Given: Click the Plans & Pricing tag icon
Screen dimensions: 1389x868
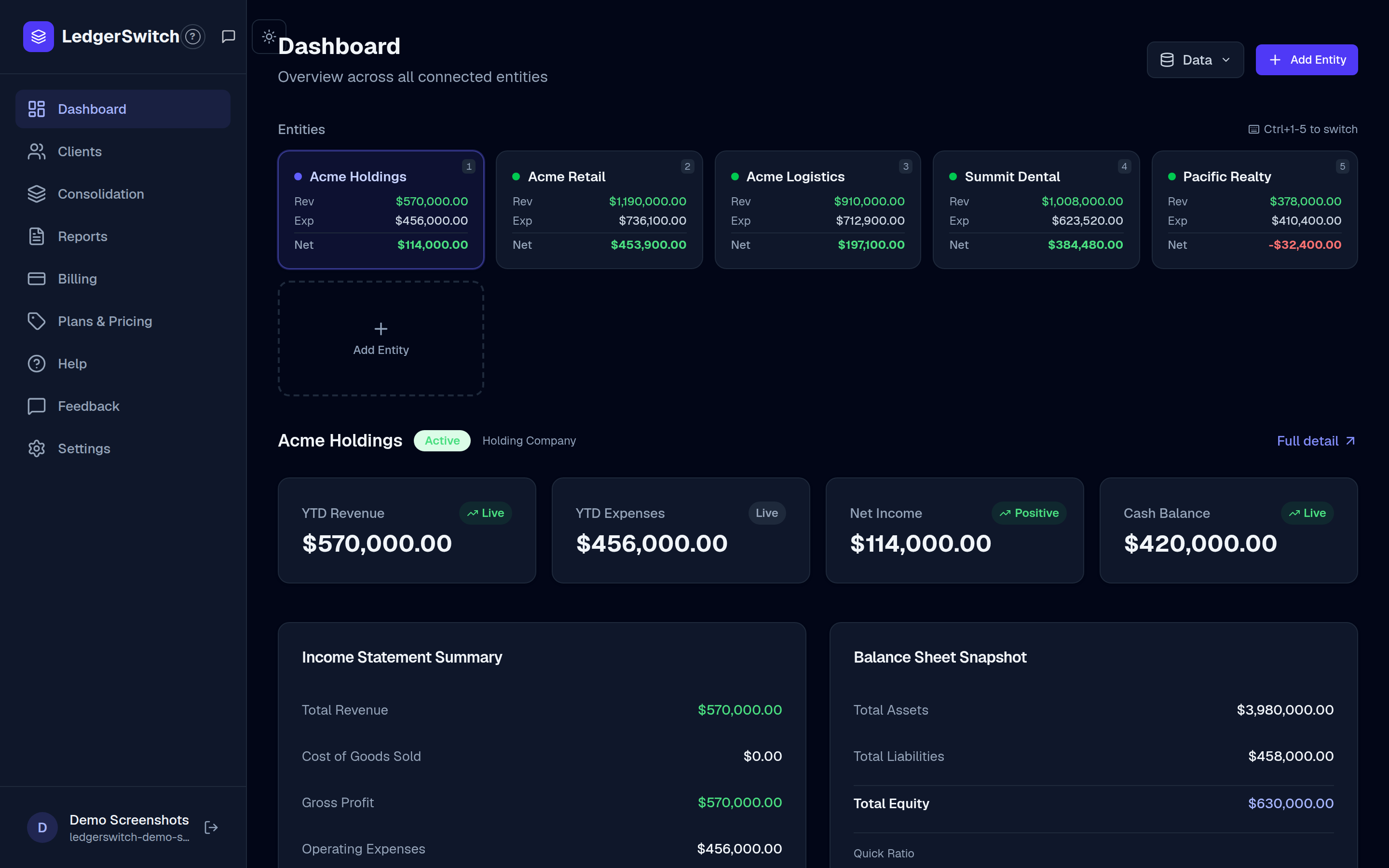Looking at the screenshot, I should [37, 322].
